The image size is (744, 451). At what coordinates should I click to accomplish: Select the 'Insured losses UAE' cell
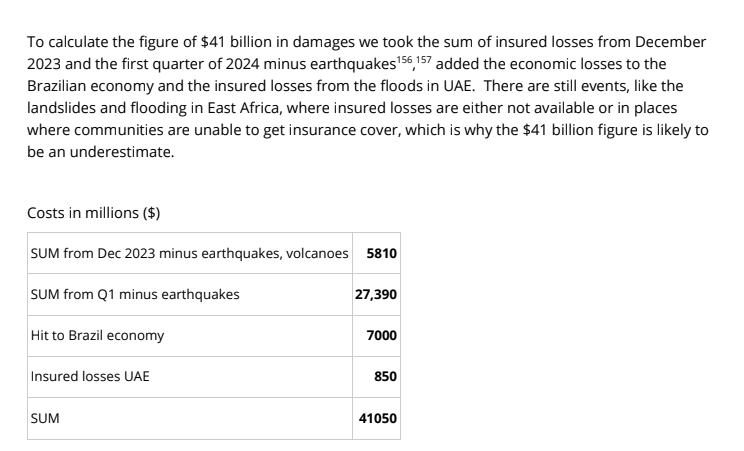pyautogui.click(x=89, y=377)
